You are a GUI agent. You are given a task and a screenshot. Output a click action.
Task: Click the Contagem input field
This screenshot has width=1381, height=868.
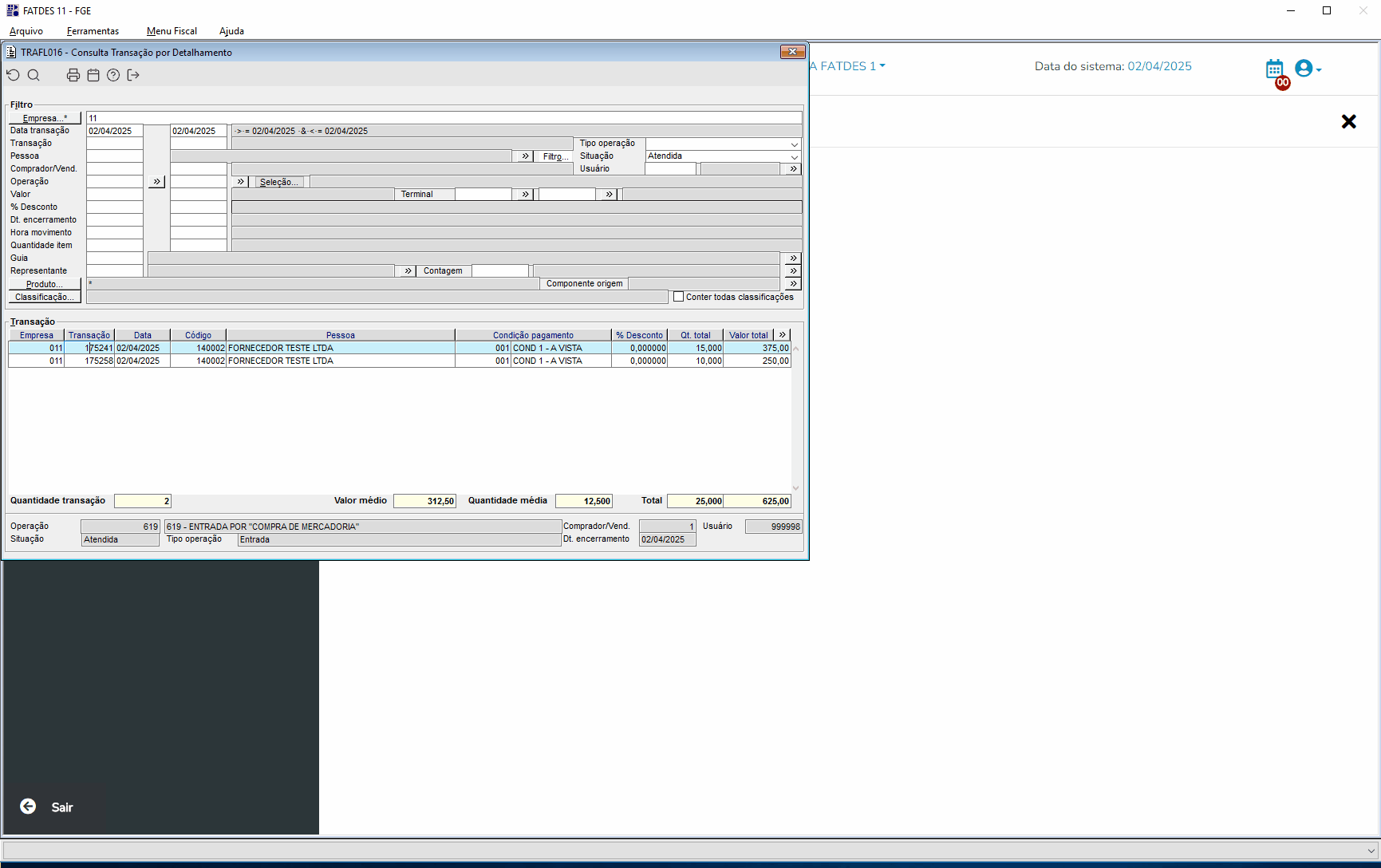(x=500, y=271)
